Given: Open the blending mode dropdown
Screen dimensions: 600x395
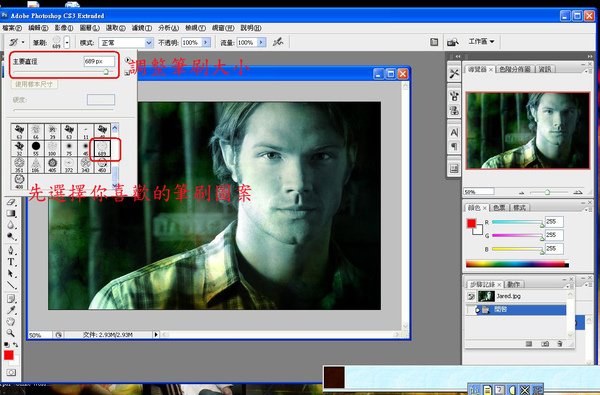Looking at the screenshot, I should tap(126, 42).
